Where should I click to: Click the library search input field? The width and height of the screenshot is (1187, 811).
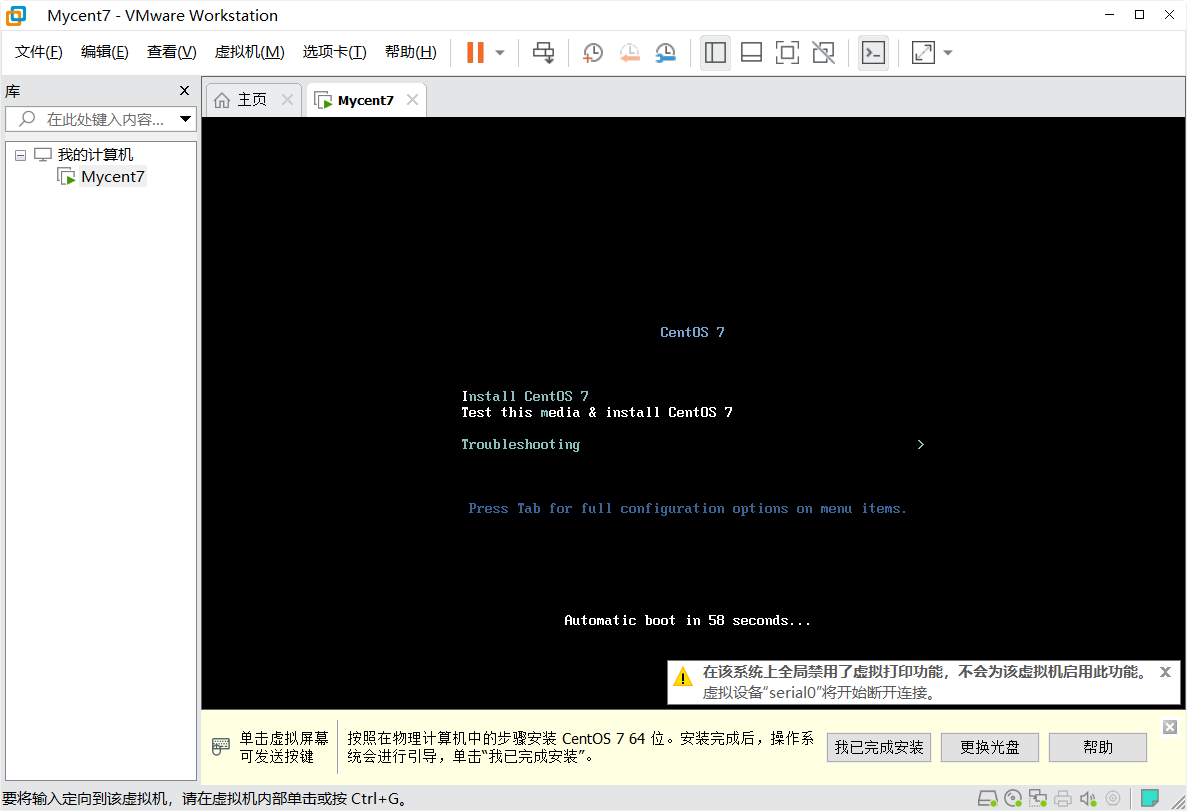(x=99, y=120)
